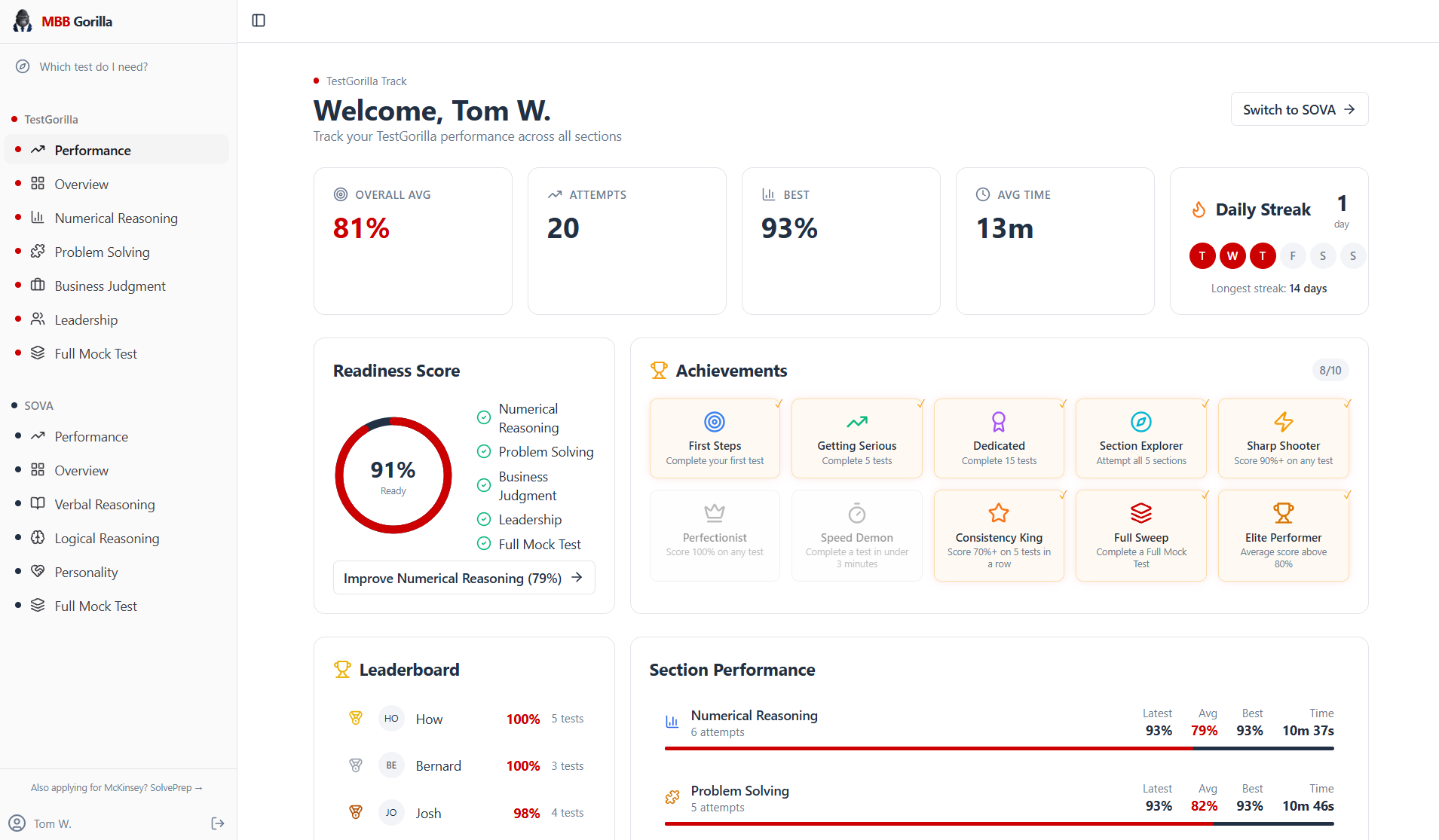Click the crown icon on the Perfectionist card
Screen dimensions: 1439x840
pos(715,513)
